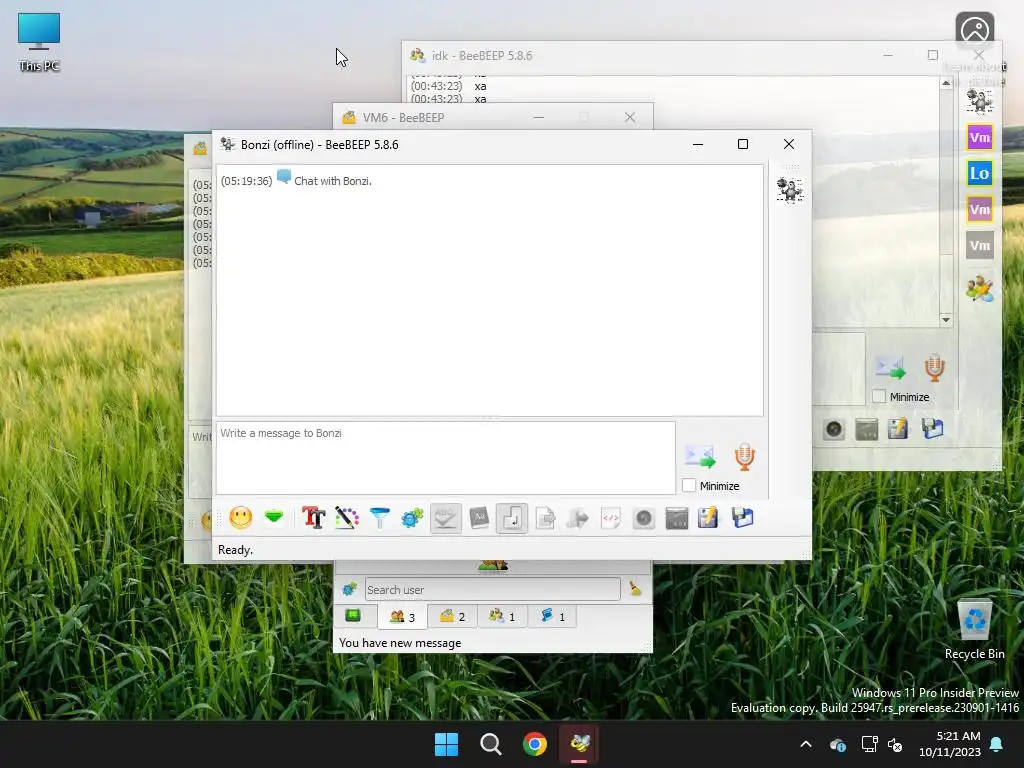Viewport: 1024px width, 768px height.
Task: Tick Minimize checkbox in idk window
Action: pyautogui.click(x=879, y=396)
